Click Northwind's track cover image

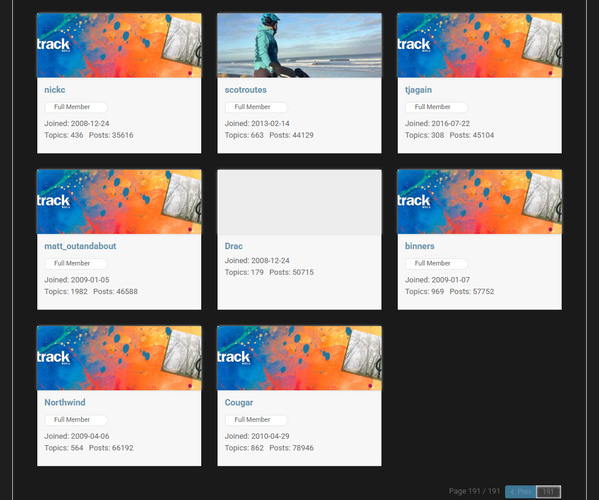(119, 358)
